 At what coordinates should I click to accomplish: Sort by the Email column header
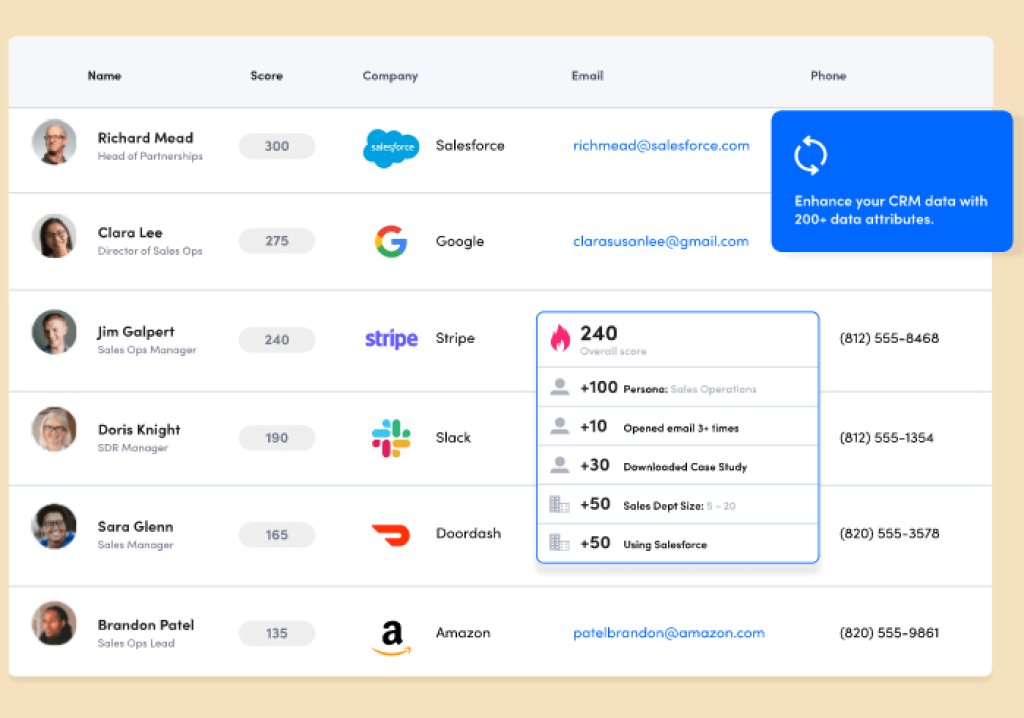click(588, 76)
